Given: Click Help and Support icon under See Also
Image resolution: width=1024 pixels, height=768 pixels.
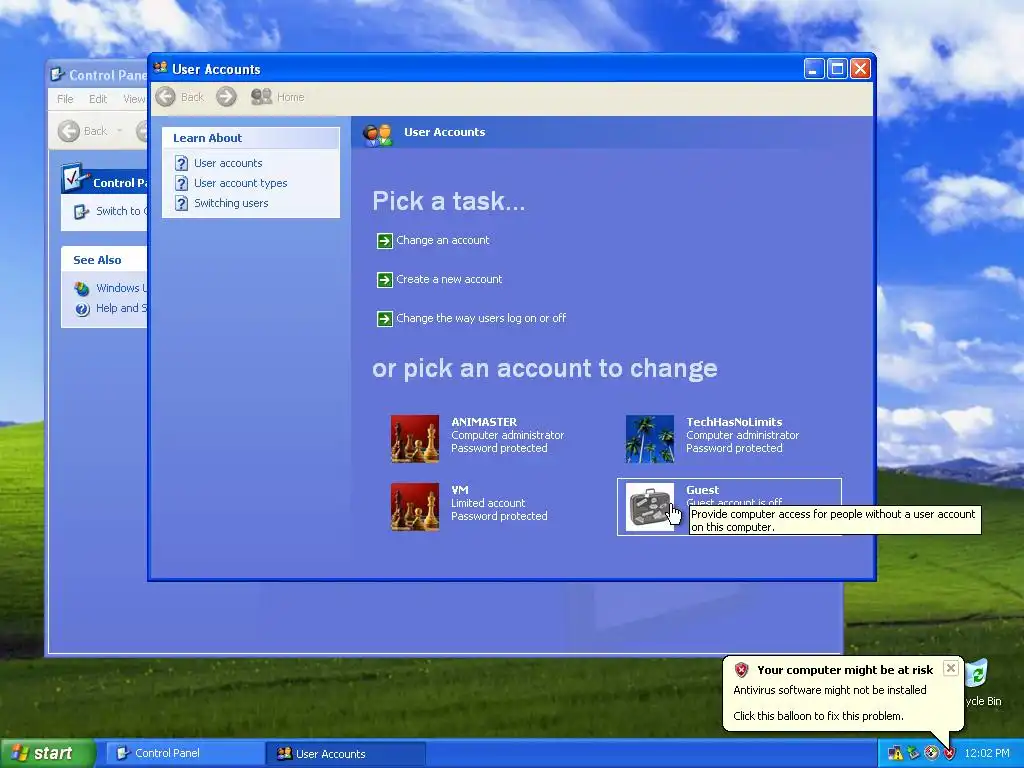Looking at the screenshot, I should [82, 309].
